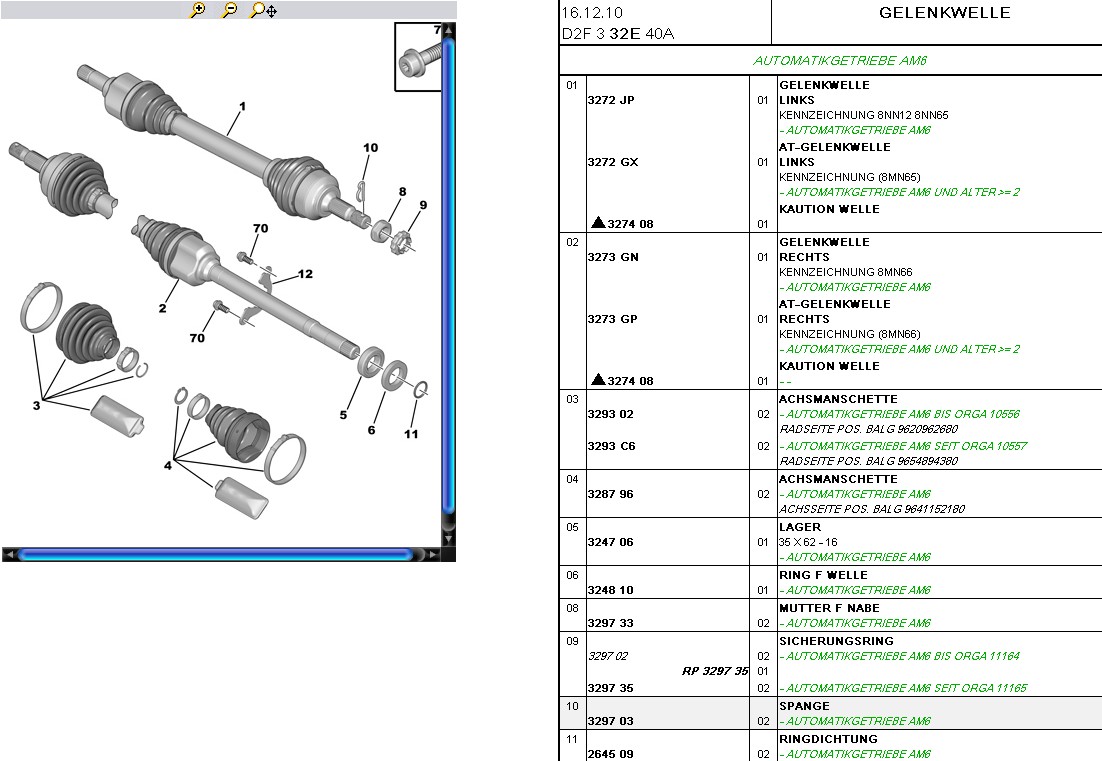Viewport: 1102px width, 761px height.
Task: Click the diagram's scroll down arrow
Action: coord(449,539)
